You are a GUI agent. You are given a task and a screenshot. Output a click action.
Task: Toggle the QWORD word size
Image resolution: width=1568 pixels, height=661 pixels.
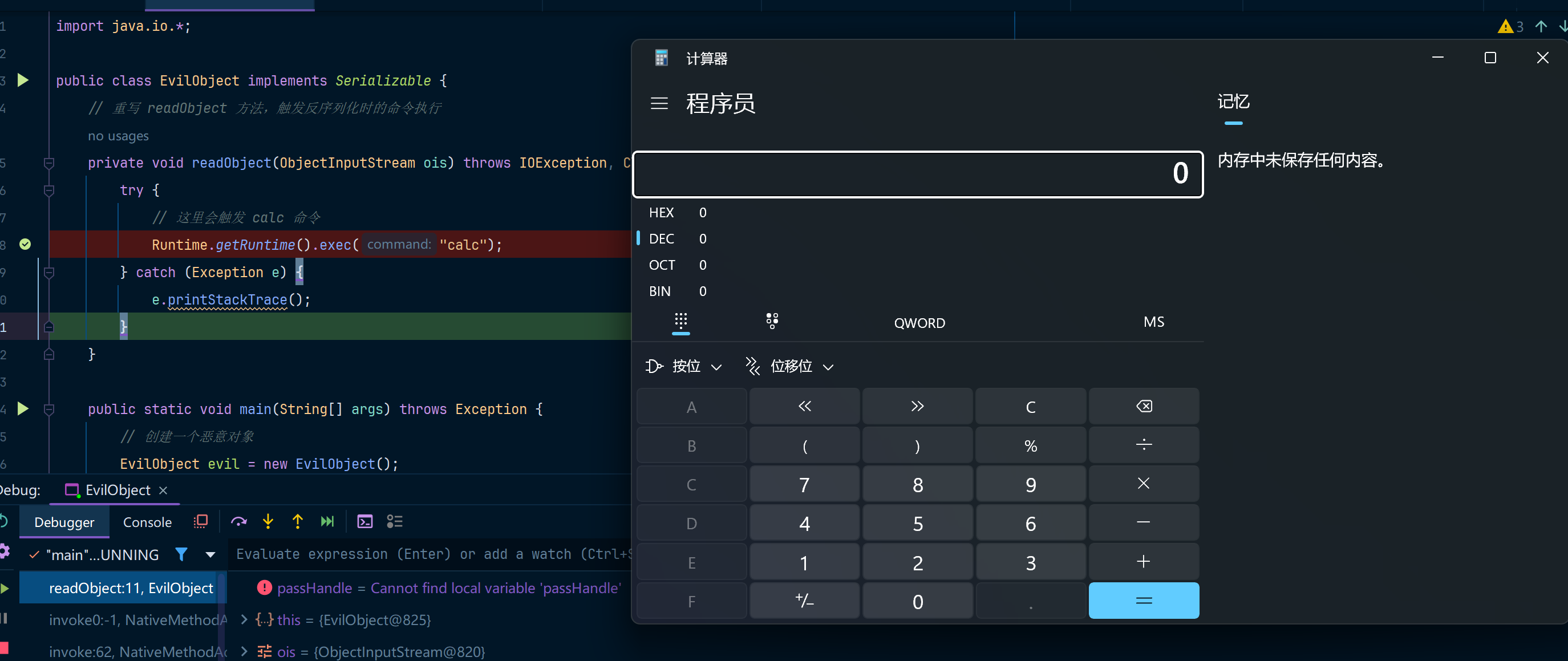tap(919, 323)
